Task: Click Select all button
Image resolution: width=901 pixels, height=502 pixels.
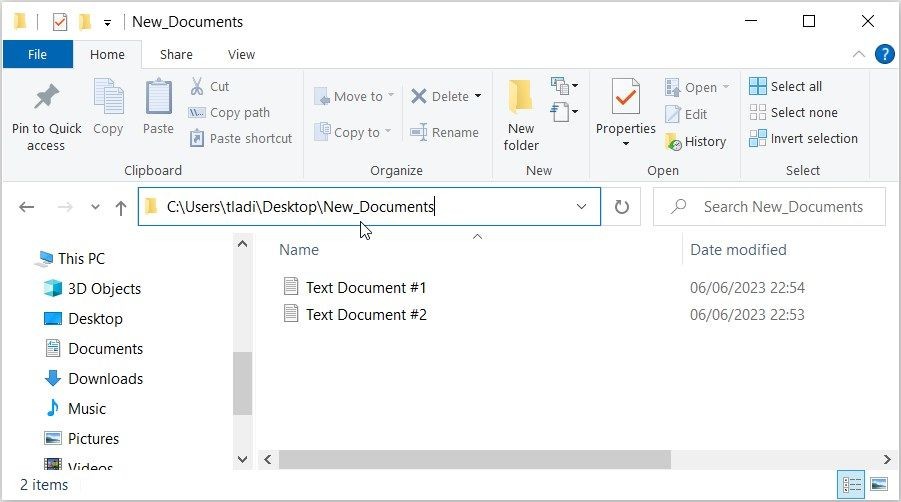Action: 786,86
